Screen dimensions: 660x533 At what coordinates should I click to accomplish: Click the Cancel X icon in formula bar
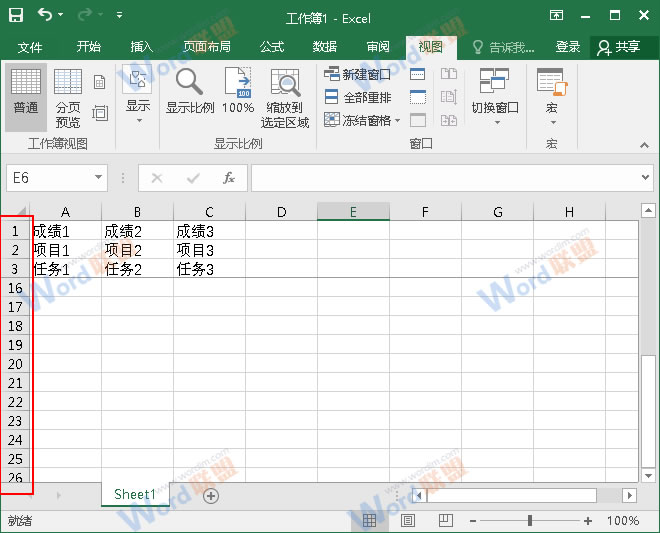157,178
